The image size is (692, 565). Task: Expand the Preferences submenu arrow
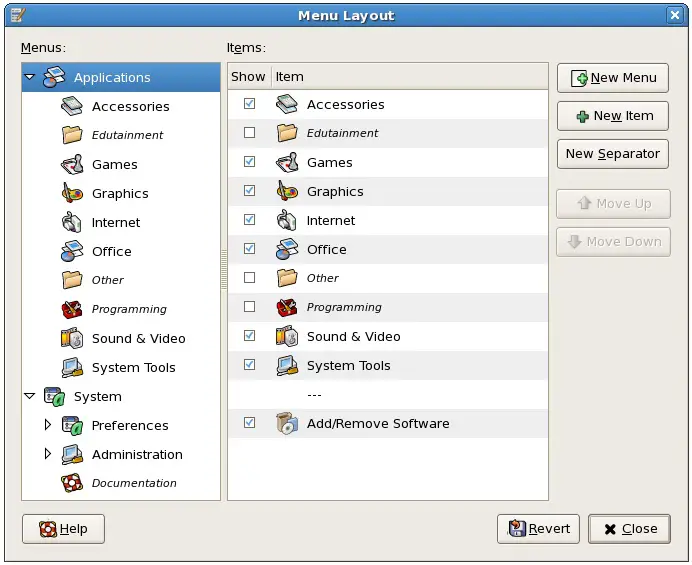pyautogui.click(x=47, y=425)
